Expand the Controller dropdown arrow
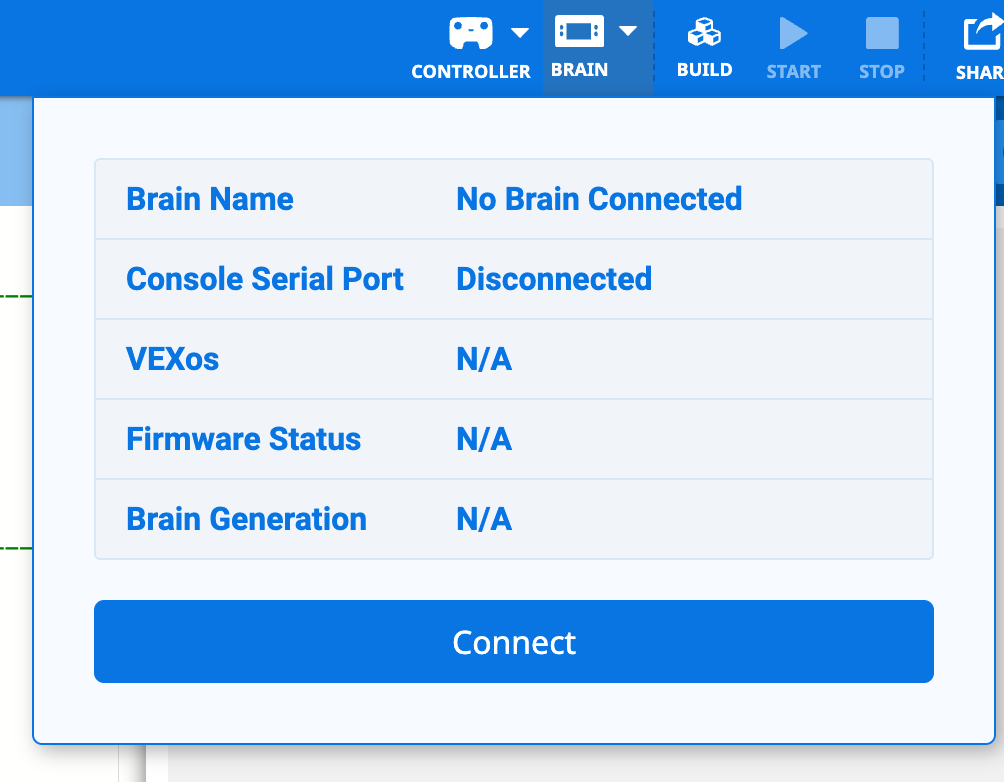 (520, 33)
